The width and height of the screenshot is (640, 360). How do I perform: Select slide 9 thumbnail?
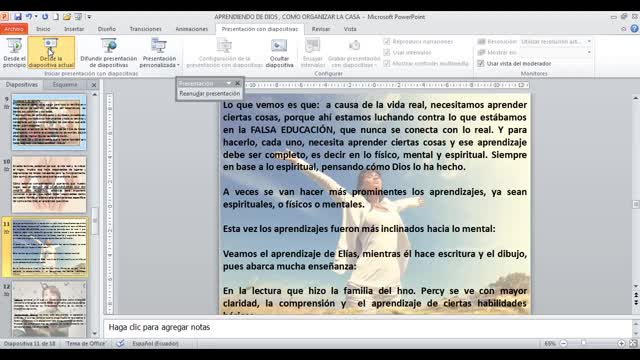click(x=49, y=122)
